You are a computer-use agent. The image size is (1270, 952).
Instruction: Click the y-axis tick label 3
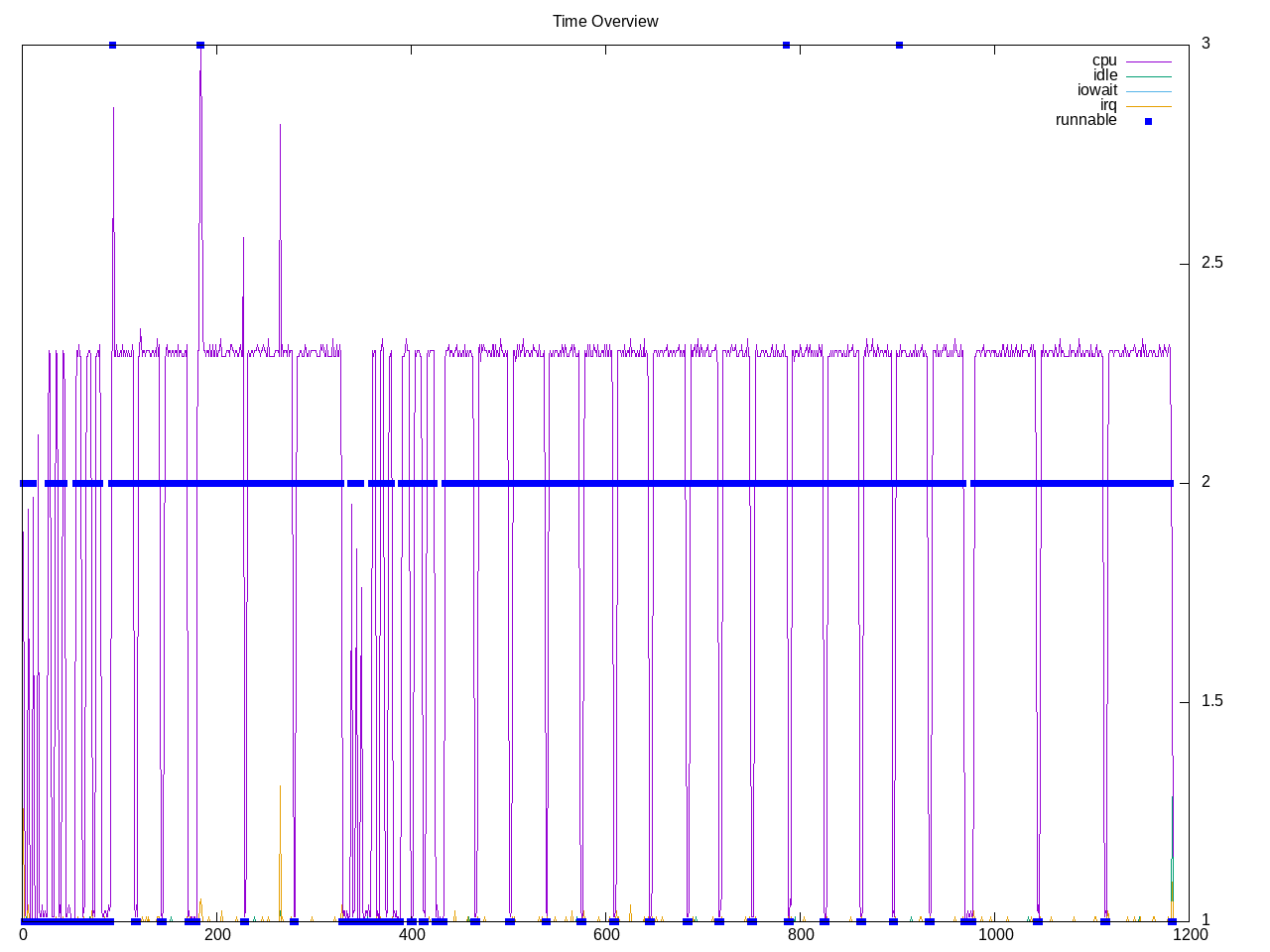1206,44
